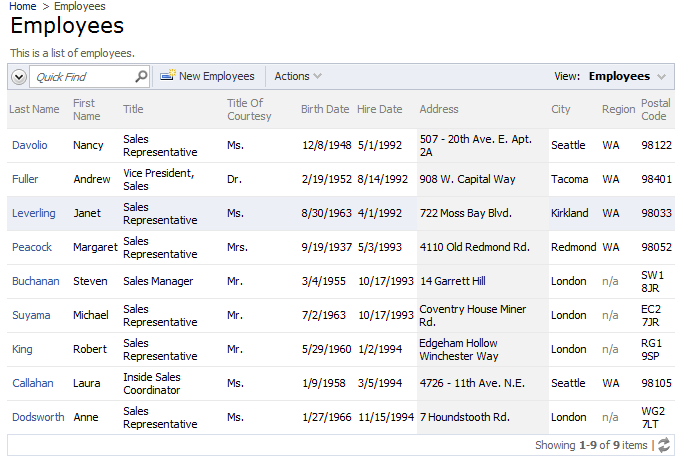Click the New Employees card icon
This screenshot has height=459, width=680.
point(167,75)
